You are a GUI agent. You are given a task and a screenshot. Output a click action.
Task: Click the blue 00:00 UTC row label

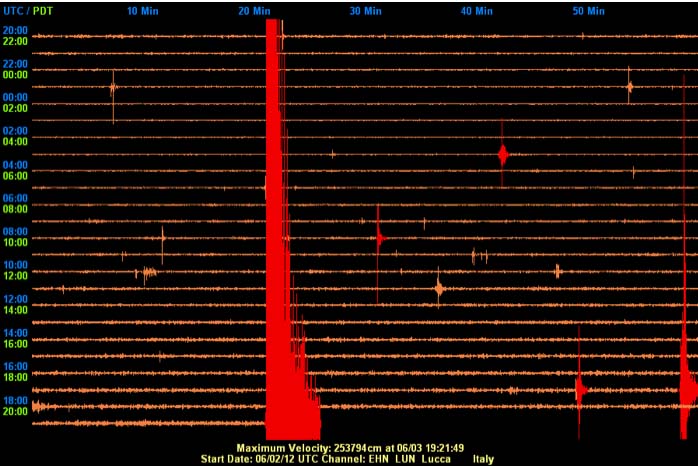tap(15, 97)
